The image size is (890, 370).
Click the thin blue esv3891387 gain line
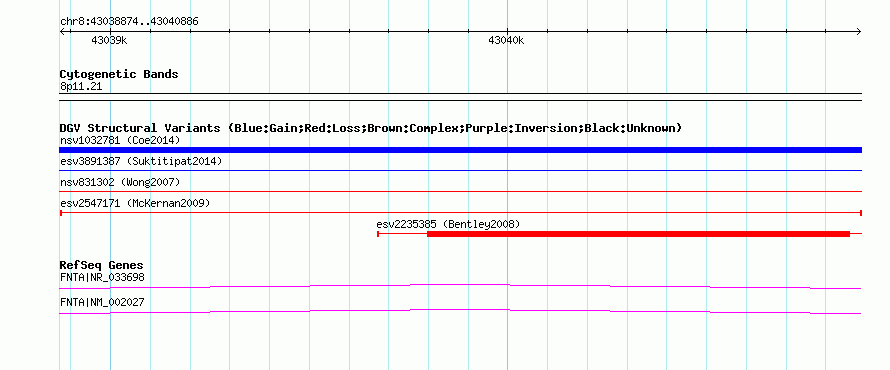click(460, 170)
